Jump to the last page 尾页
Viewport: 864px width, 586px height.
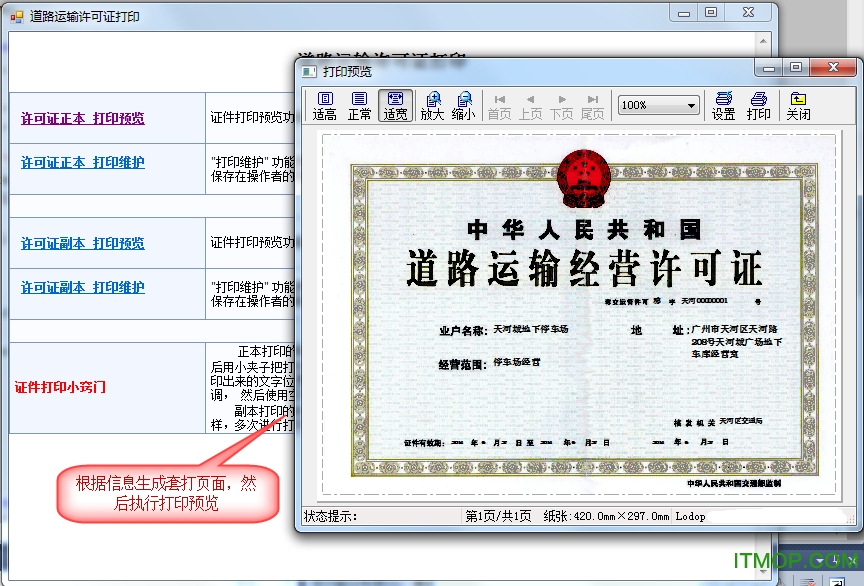(593, 105)
